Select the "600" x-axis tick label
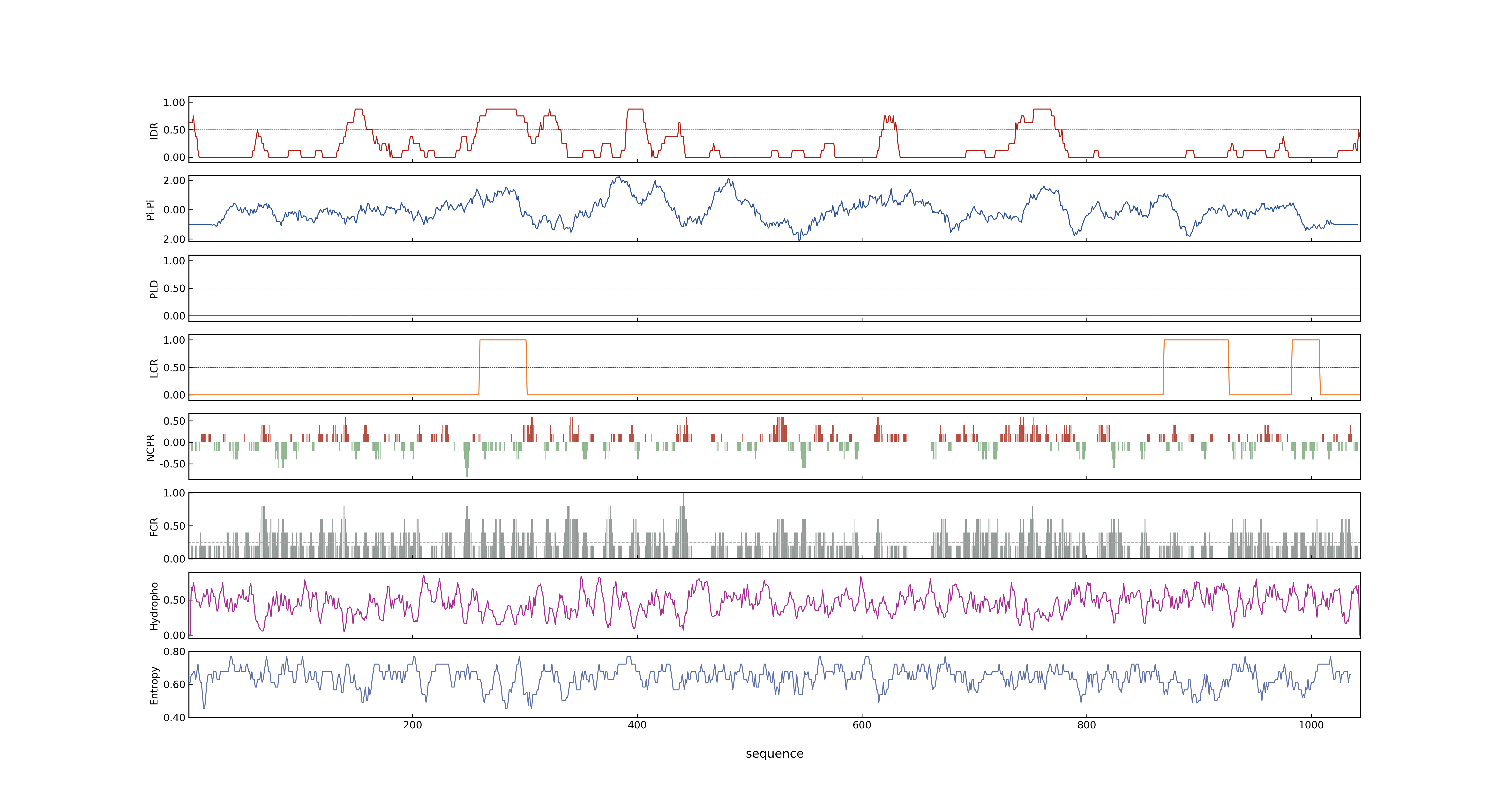 (x=862, y=725)
